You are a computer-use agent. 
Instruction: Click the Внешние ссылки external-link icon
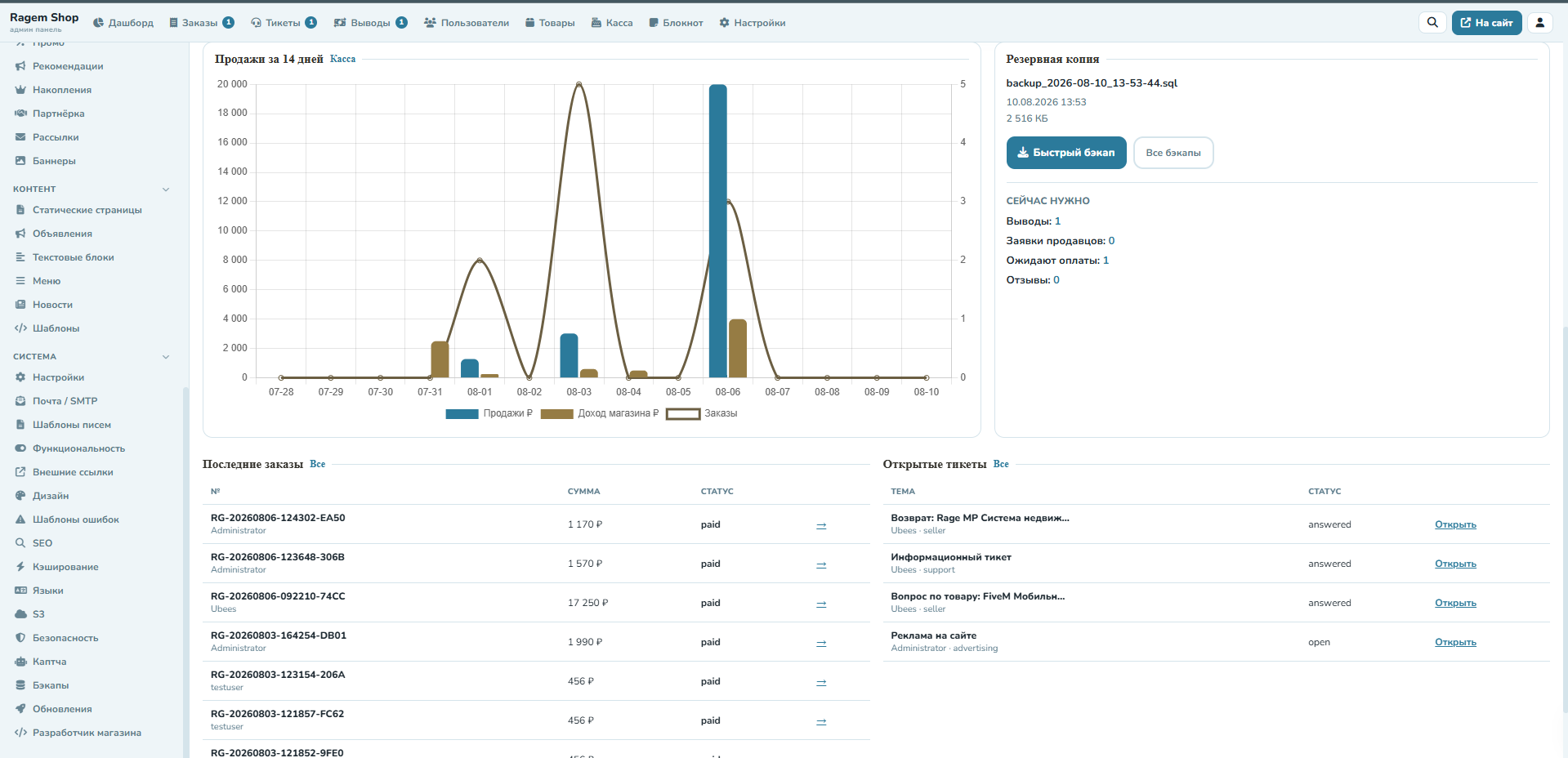pos(20,472)
